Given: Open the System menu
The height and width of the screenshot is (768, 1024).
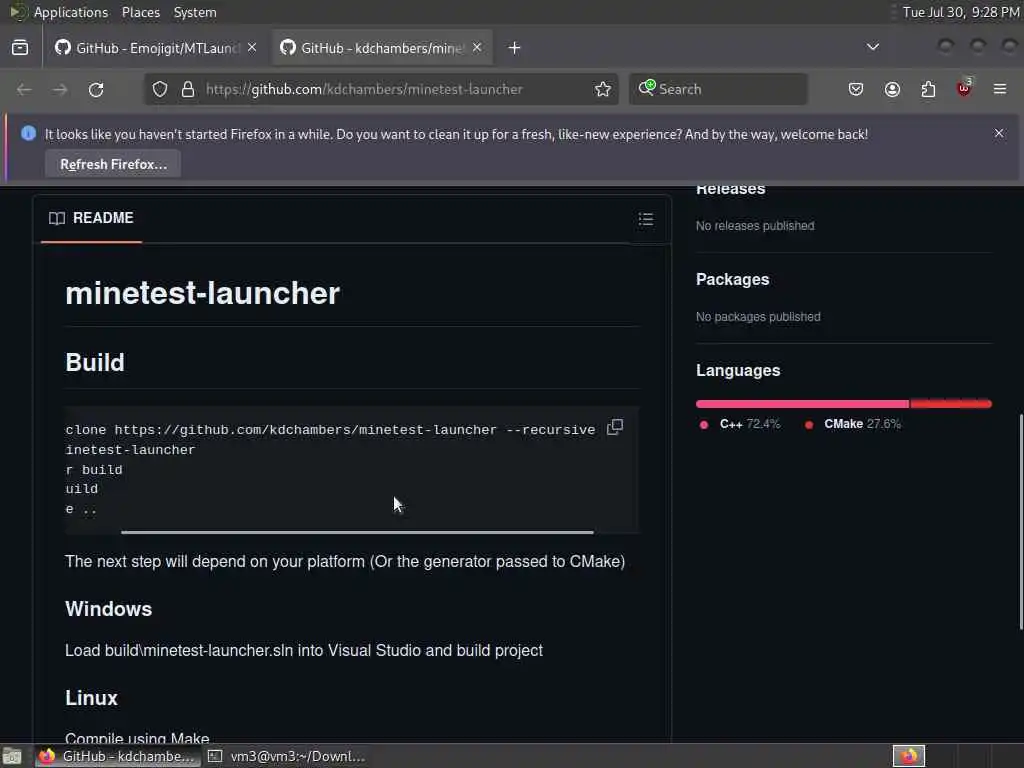Looking at the screenshot, I should pos(195,12).
